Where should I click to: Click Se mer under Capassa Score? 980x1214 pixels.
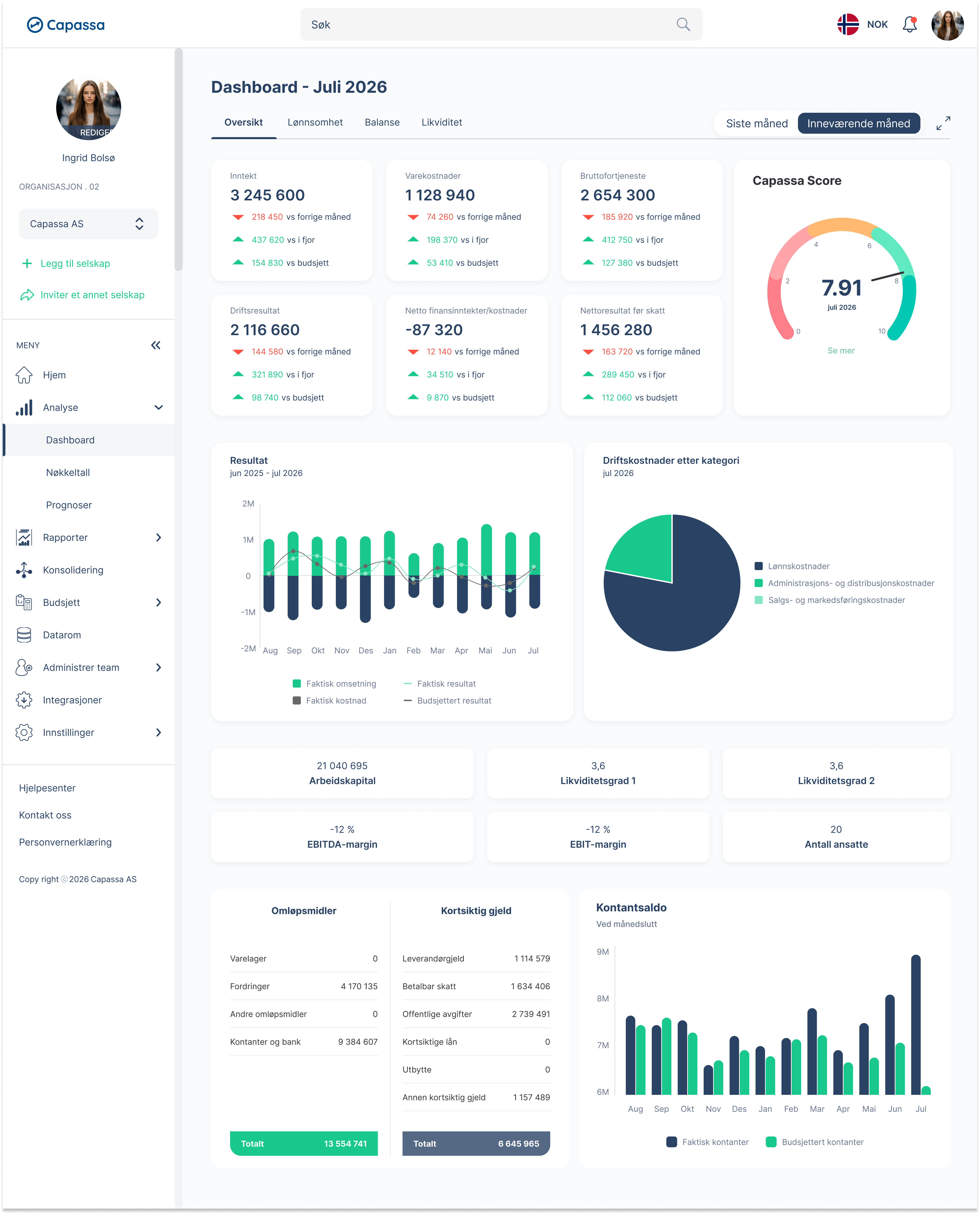[841, 351]
